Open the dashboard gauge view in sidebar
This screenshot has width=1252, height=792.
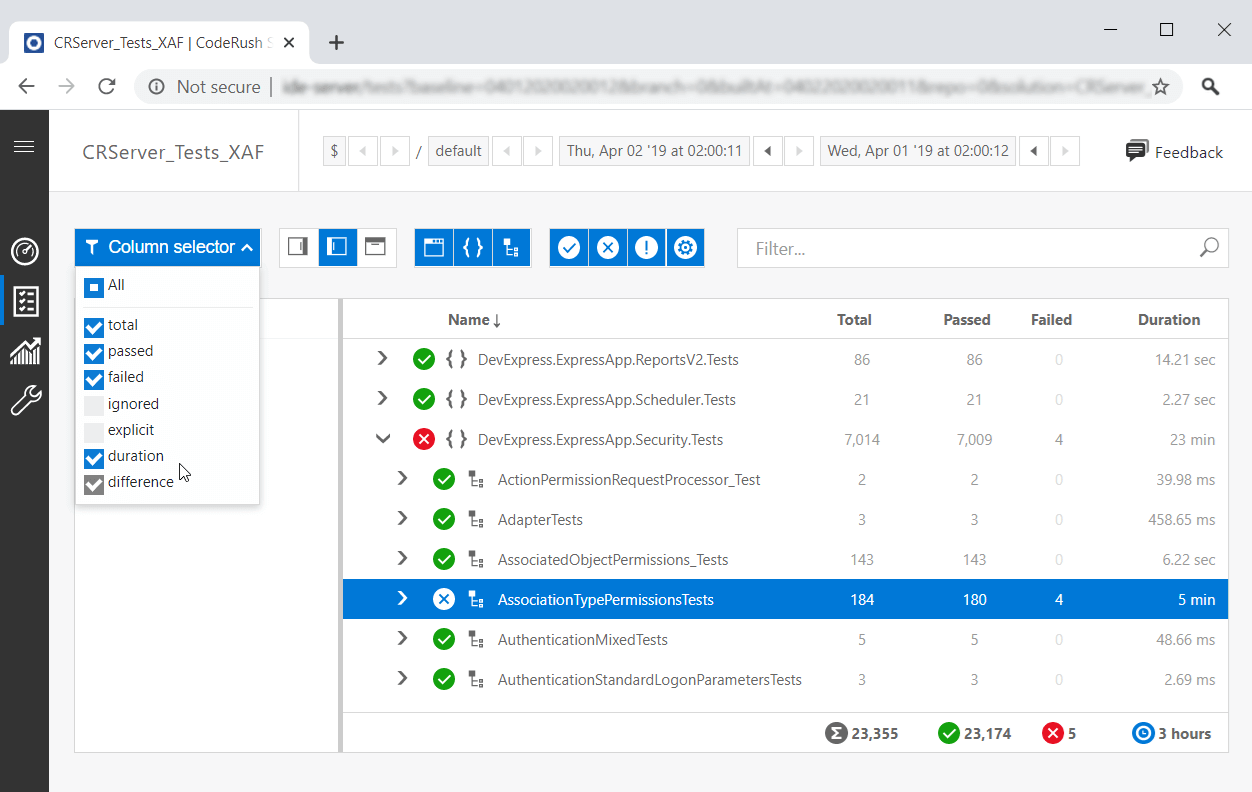[x=25, y=252]
